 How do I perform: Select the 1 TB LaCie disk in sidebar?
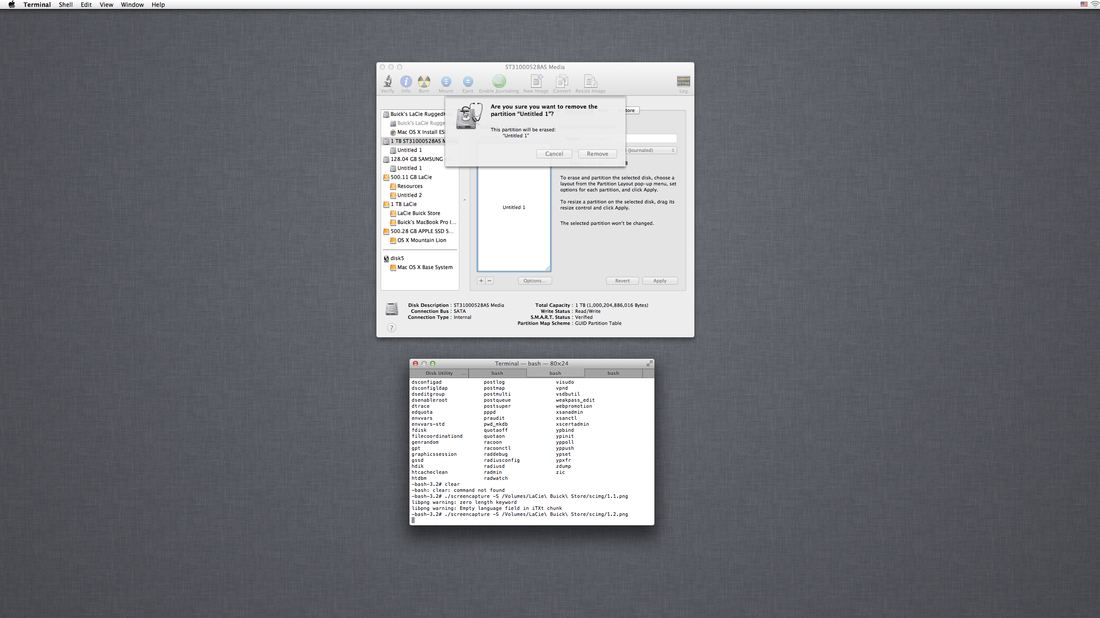pyautogui.click(x=403, y=204)
